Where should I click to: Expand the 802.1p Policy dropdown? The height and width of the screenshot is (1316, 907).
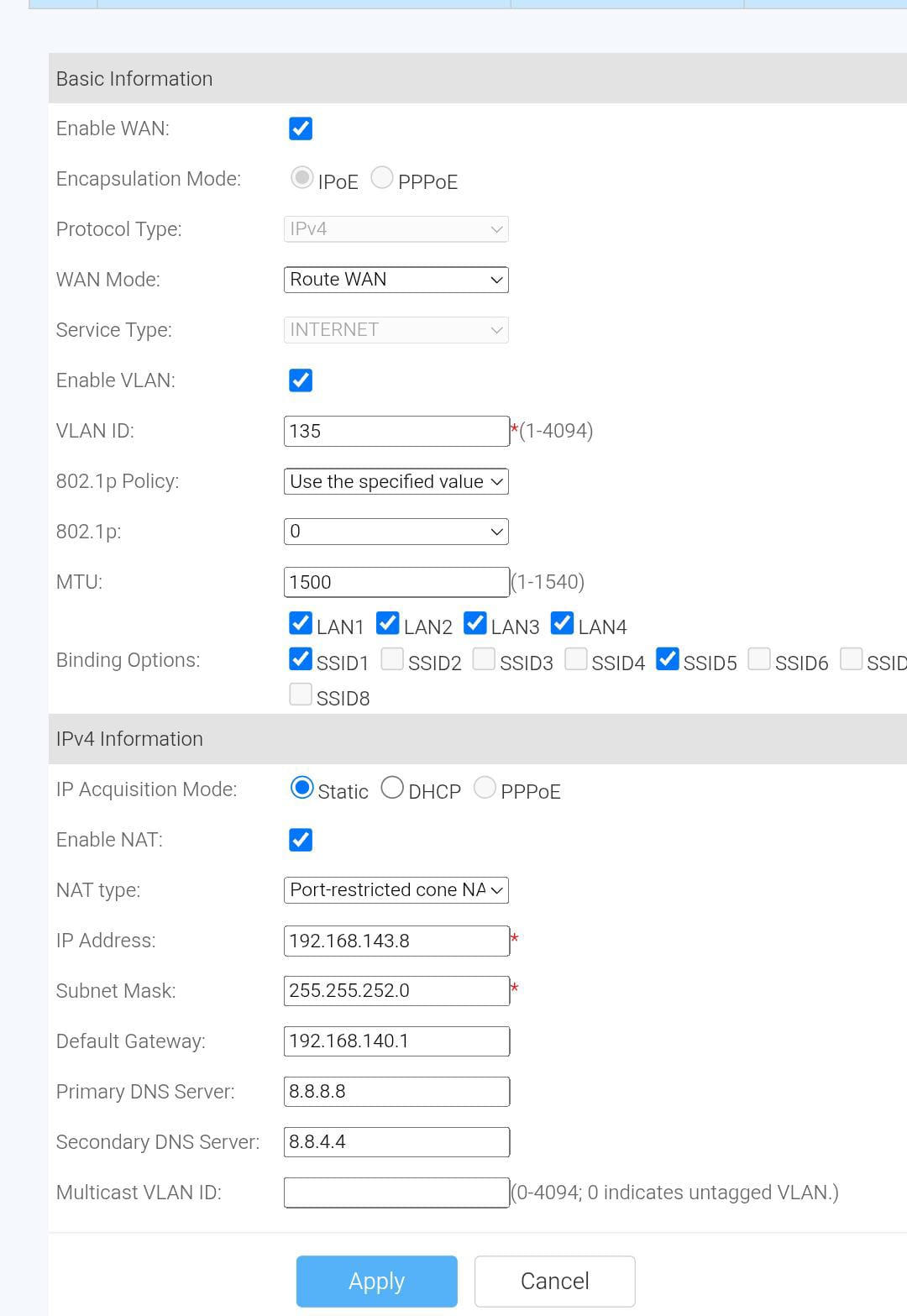[x=396, y=481]
